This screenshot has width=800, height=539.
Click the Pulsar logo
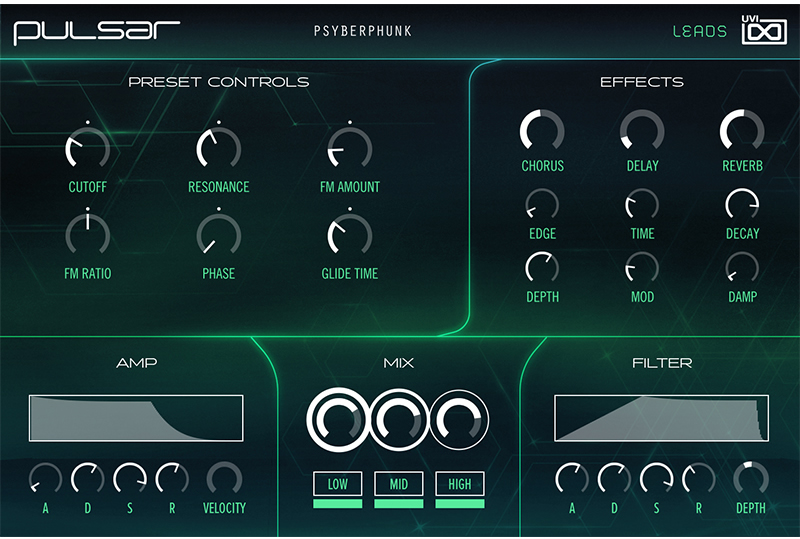96,32
